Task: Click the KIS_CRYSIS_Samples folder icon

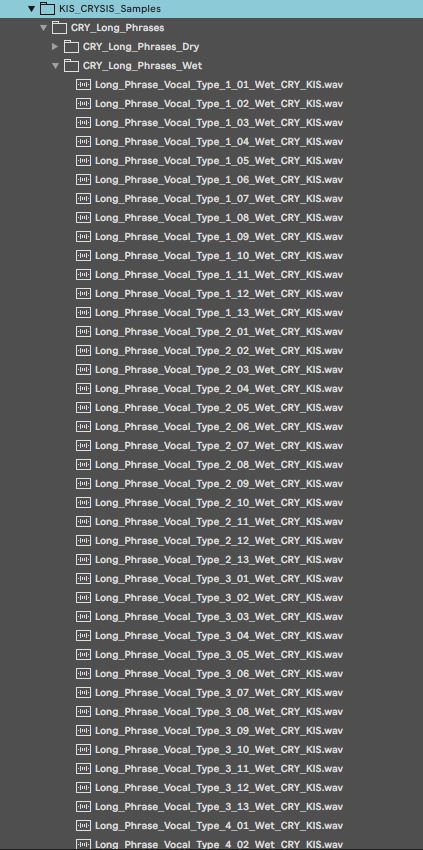Action: pyautogui.click(x=47, y=9)
